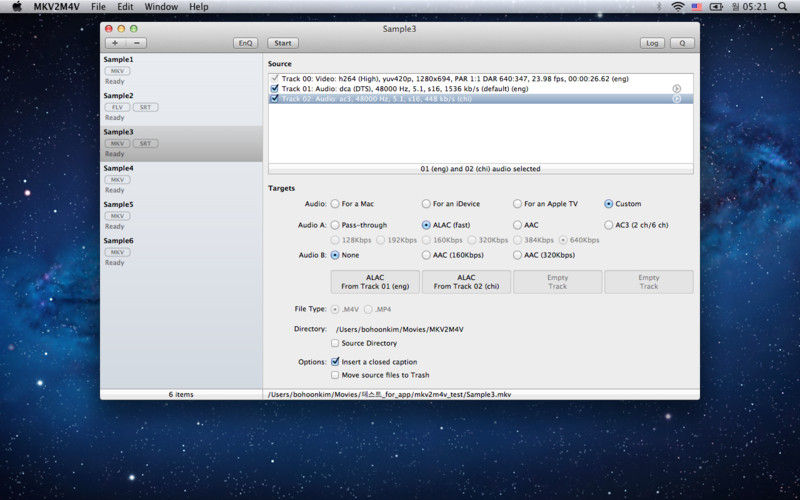Click the Movies/MKV2M4V directory path
Image resolution: width=800 pixels, height=500 pixels.
[399, 330]
